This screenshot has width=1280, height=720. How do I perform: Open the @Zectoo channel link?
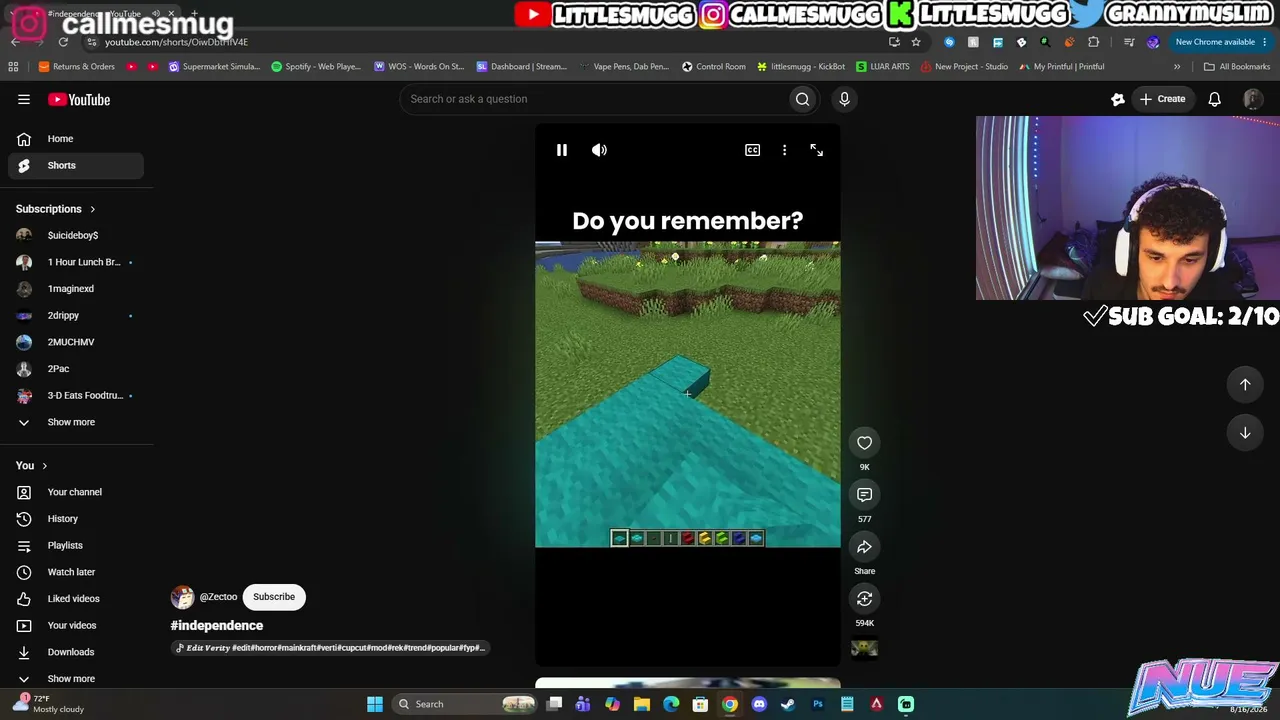click(x=218, y=597)
